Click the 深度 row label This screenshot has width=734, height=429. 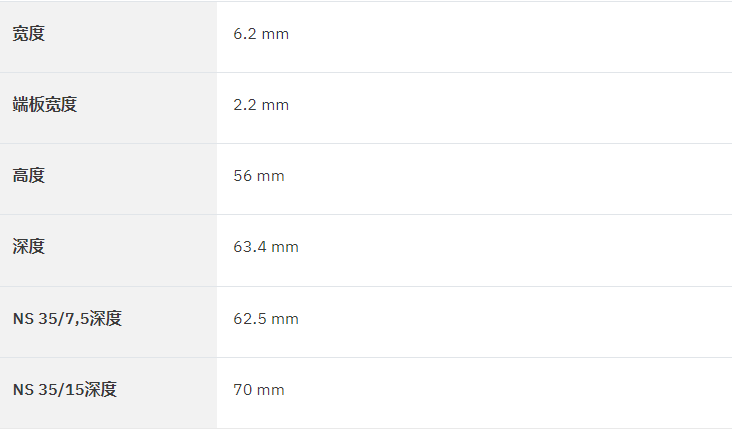(29, 246)
